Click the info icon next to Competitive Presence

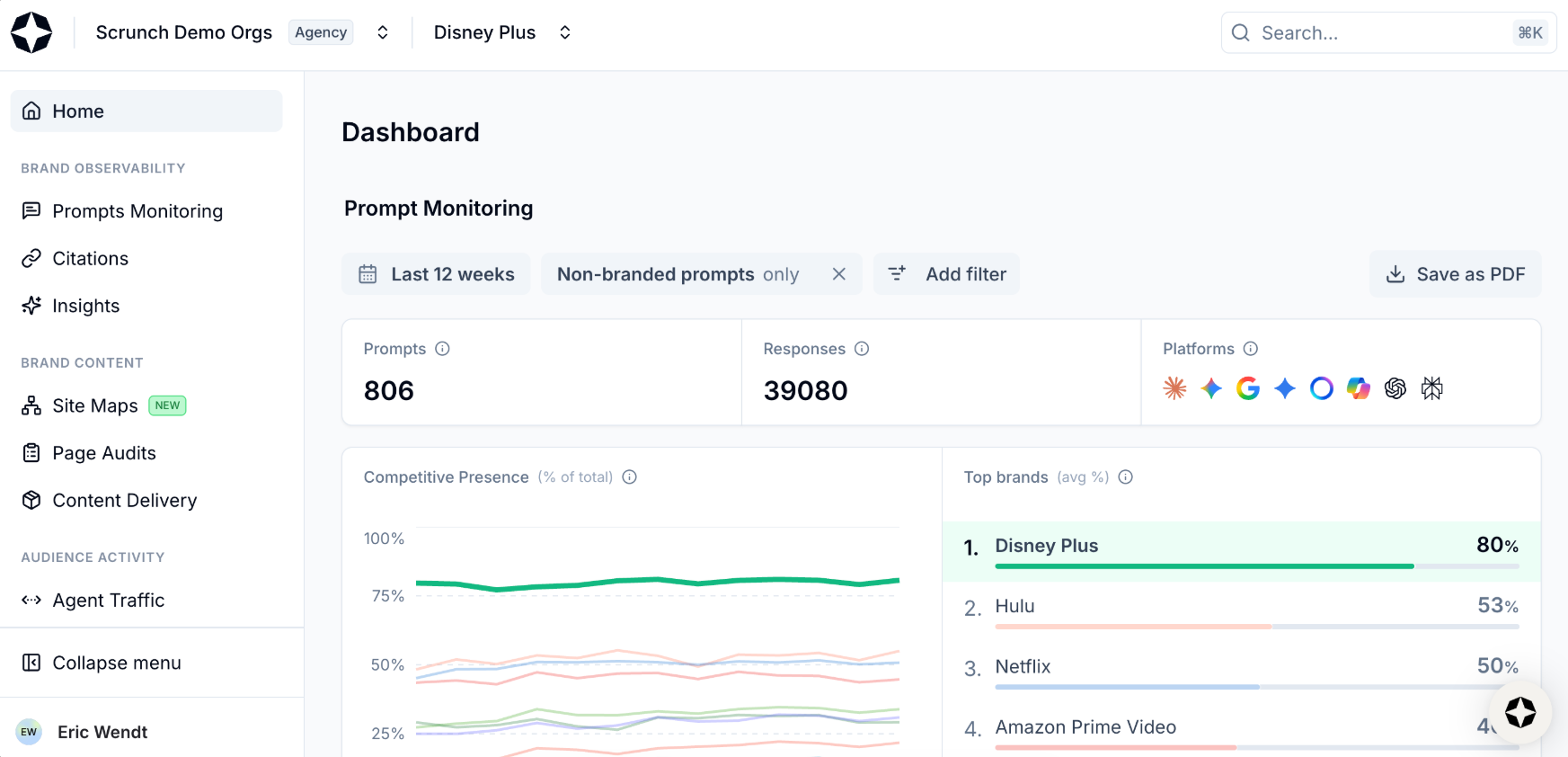click(x=630, y=477)
